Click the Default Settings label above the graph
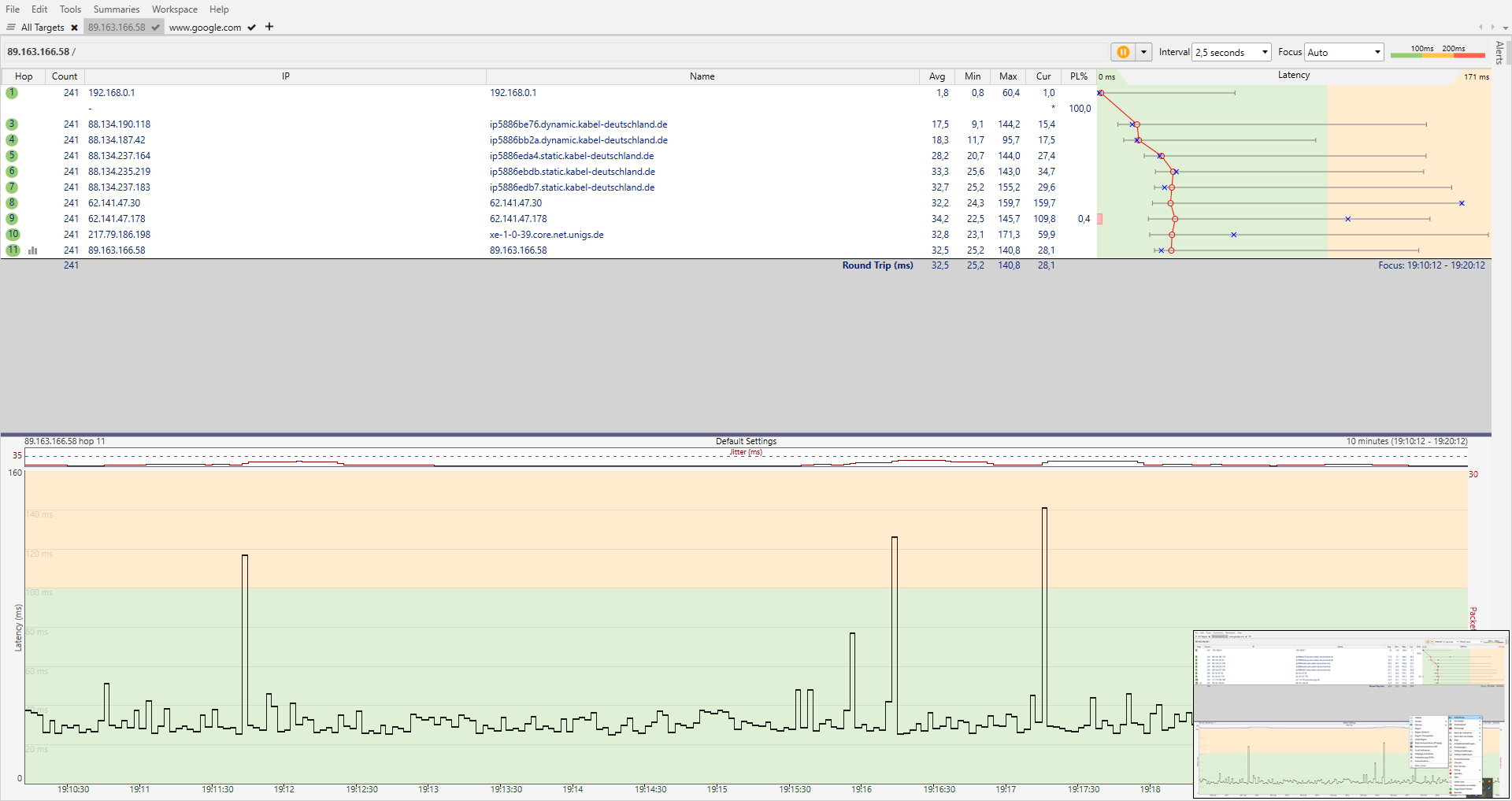This screenshot has height=801, width=1512. 746,441
